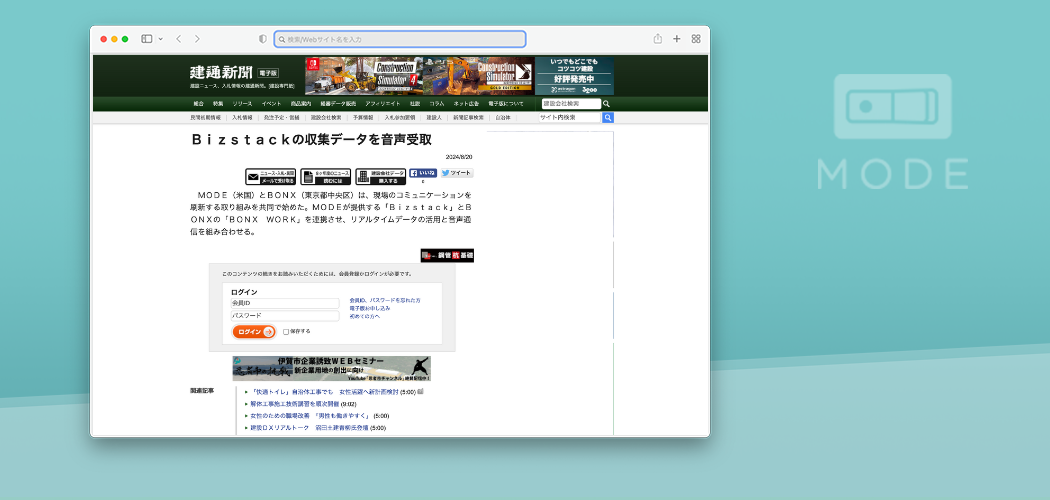Open the 電子版お申し込み link
This screenshot has width=1050, height=500.
coord(369,308)
